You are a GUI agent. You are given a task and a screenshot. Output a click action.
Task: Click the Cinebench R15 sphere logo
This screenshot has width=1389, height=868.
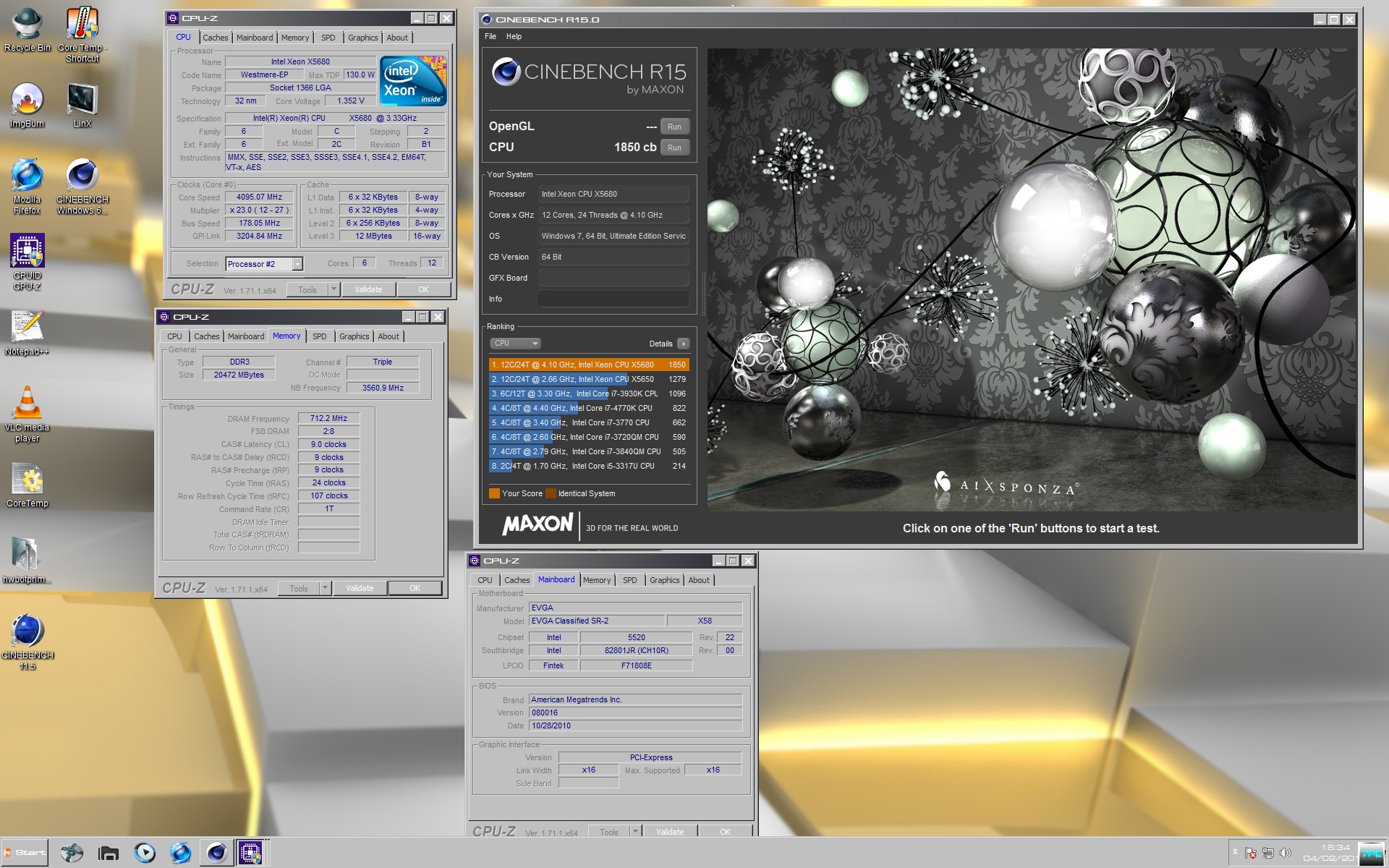point(506,72)
